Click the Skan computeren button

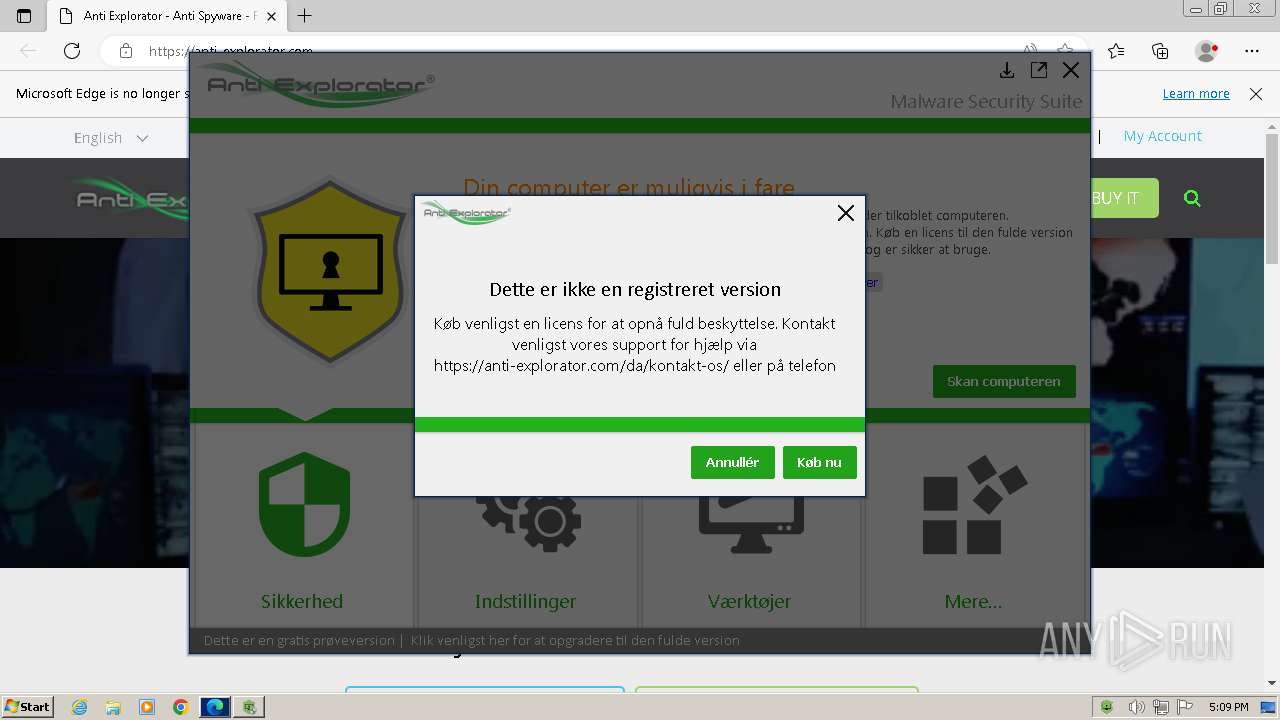[x=1004, y=381]
